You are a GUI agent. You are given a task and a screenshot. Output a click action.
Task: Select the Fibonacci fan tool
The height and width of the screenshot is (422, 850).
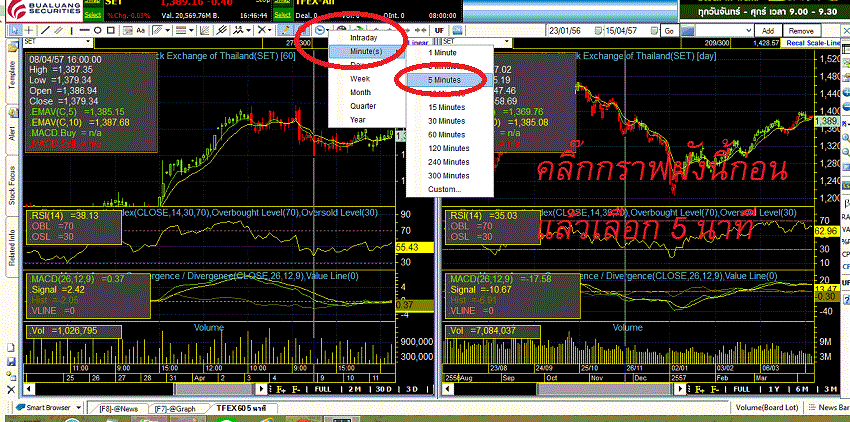pyautogui.click(x=204, y=30)
